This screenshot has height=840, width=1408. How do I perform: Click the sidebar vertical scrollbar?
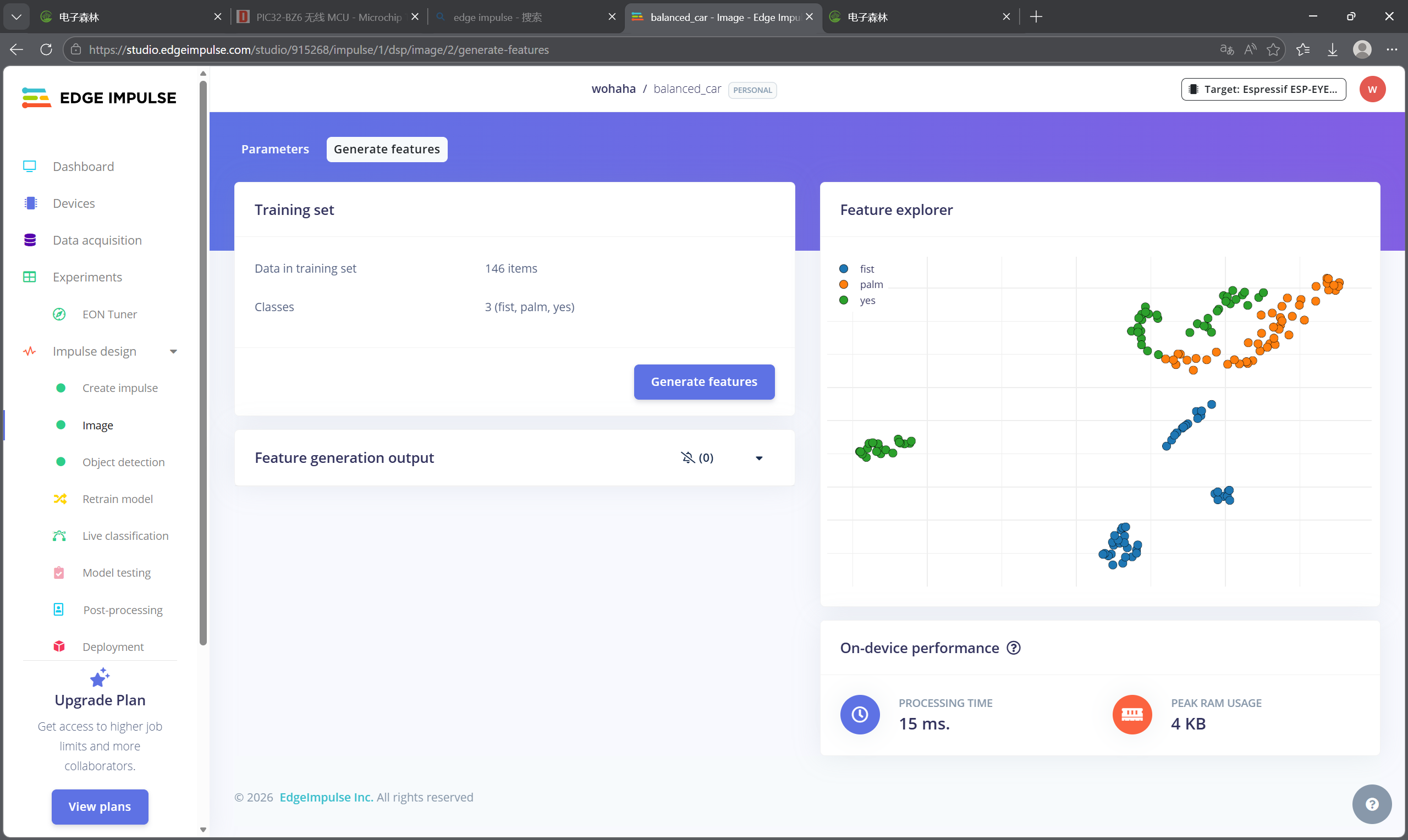(204, 362)
